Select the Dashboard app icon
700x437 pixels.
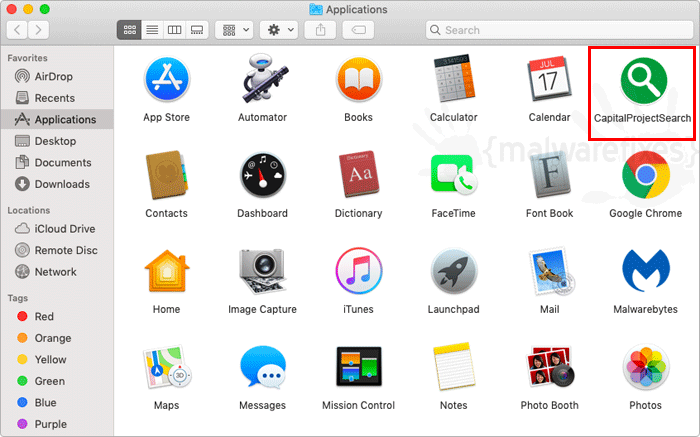[x=263, y=175]
